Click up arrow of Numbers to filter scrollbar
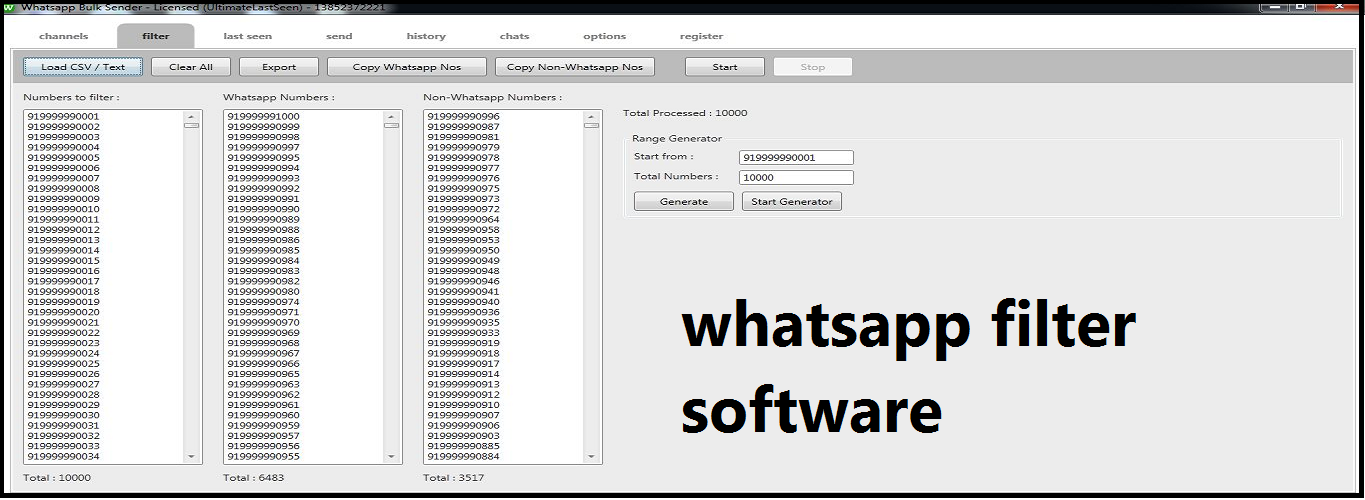Screen dimensions: 1365x500 (x=191, y=116)
